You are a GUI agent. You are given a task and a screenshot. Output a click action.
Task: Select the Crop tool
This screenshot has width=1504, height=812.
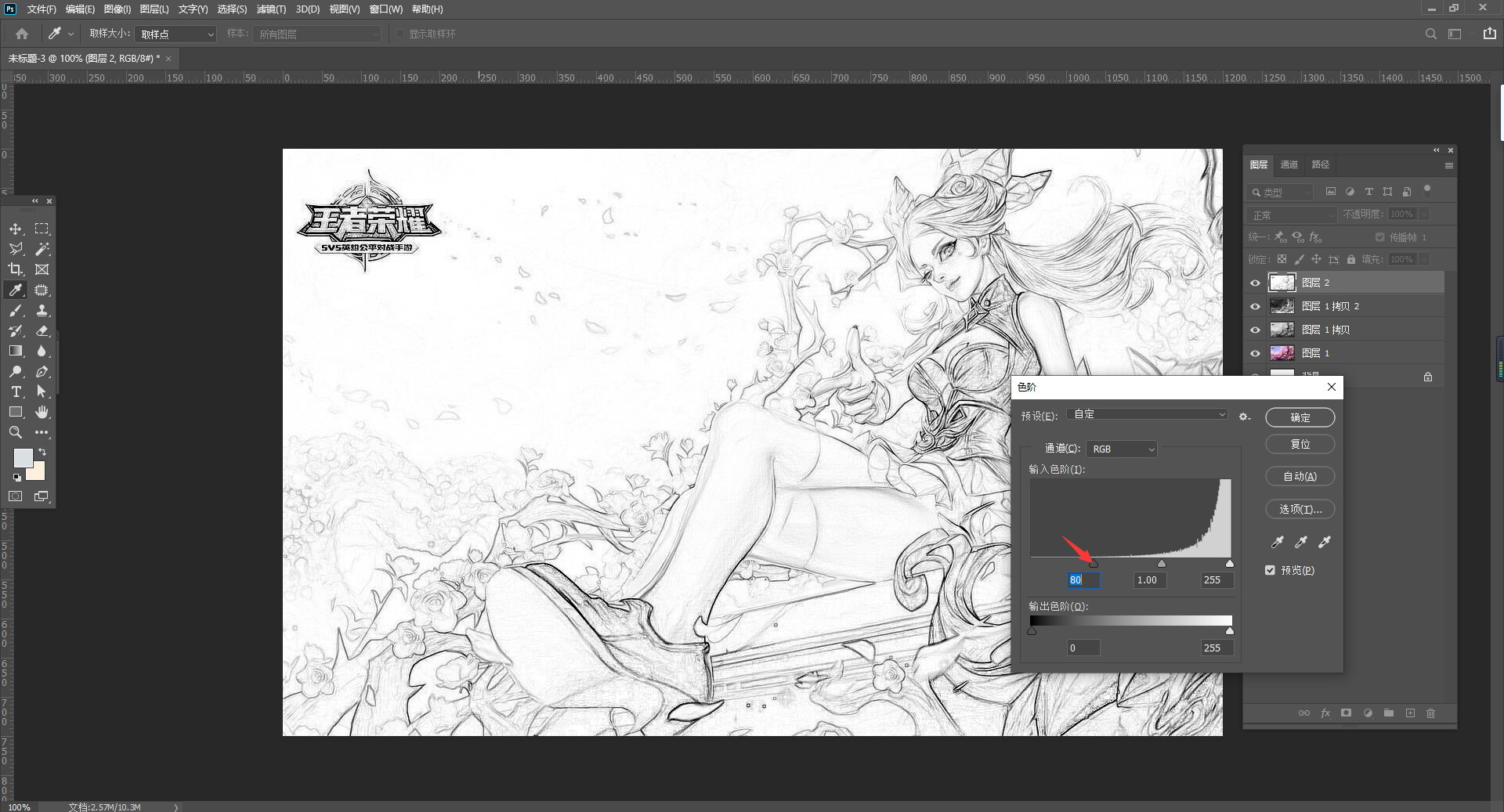[16, 269]
